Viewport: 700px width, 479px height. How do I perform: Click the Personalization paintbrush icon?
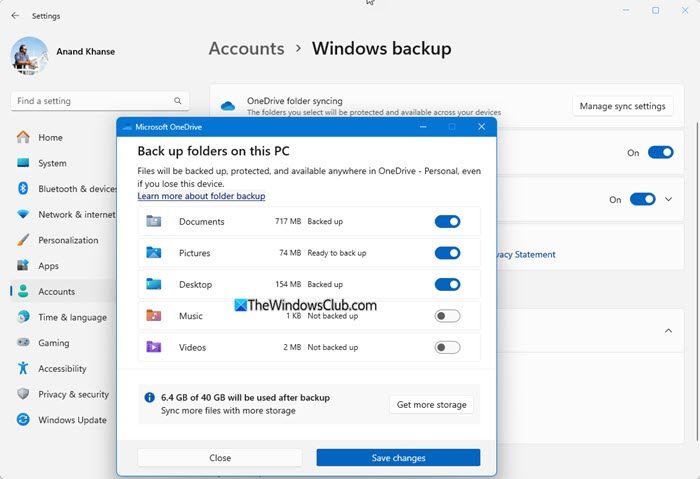pyautogui.click(x=23, y=240)
